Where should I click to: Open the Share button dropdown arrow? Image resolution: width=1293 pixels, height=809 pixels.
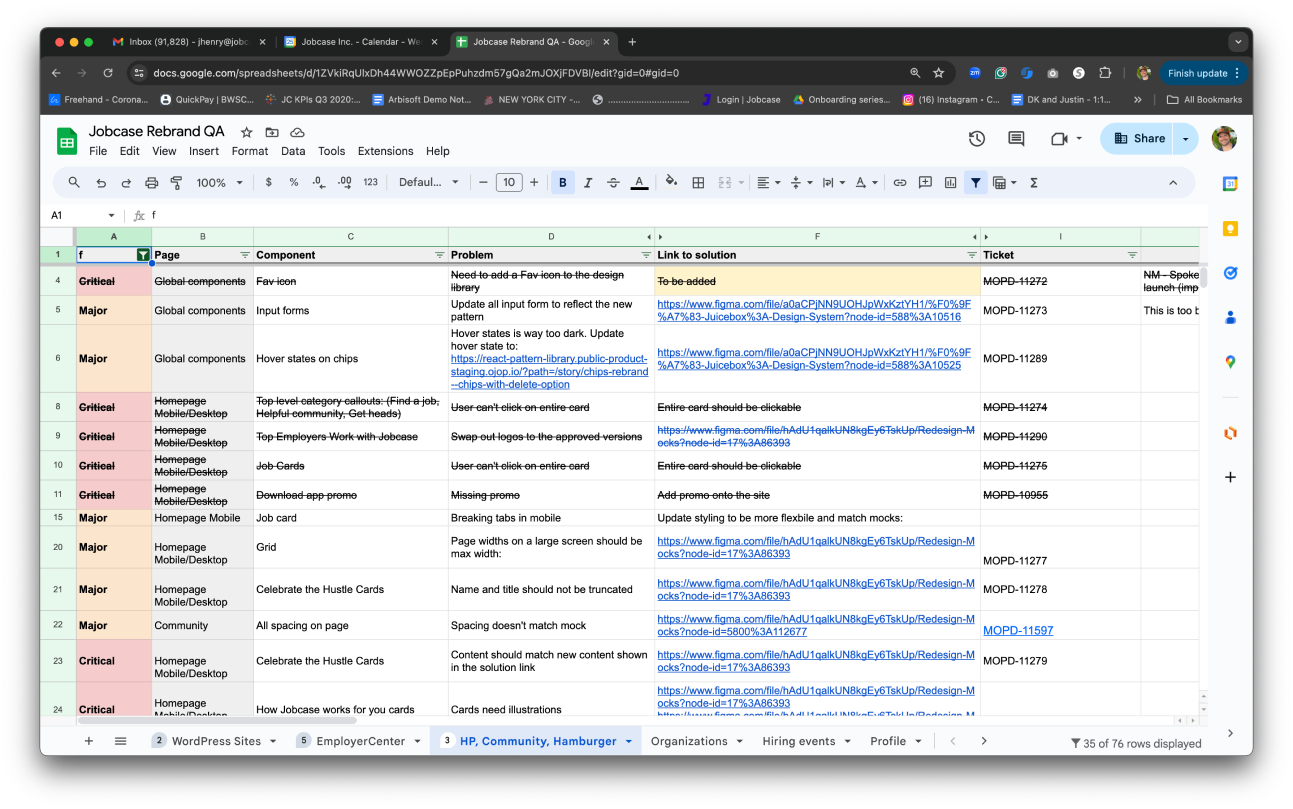click(1185, 139)
